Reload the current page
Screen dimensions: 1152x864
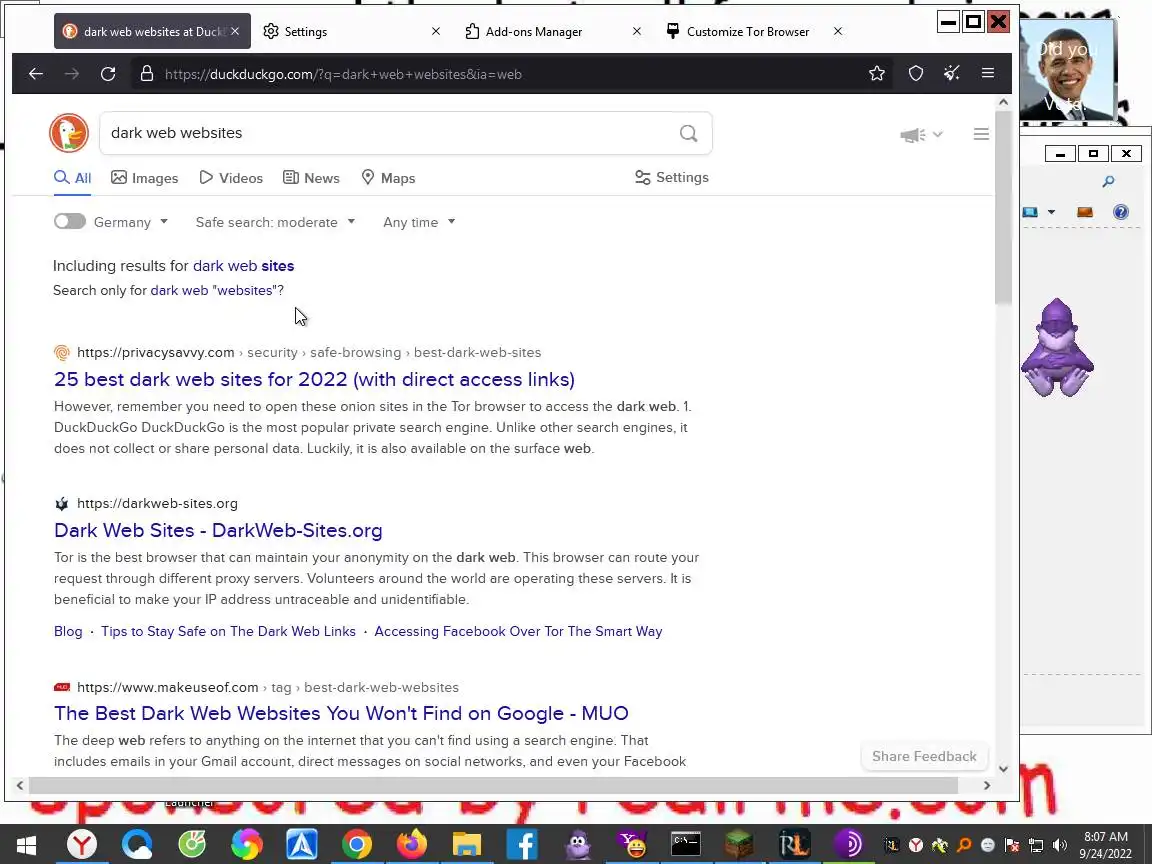108,73
